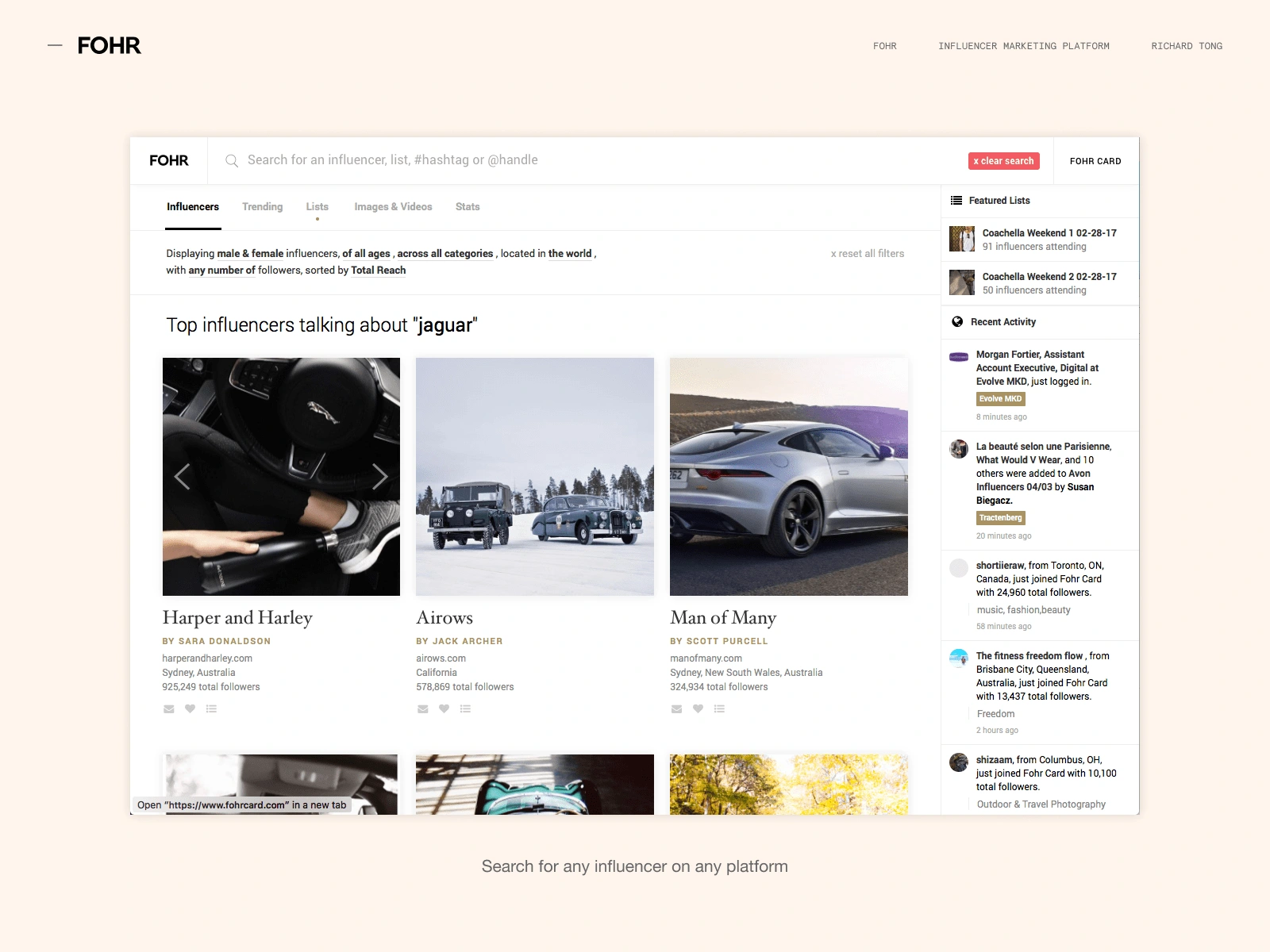Click the influencer search input field
Screen dimensions: 1270x952
tap(587, 160)
